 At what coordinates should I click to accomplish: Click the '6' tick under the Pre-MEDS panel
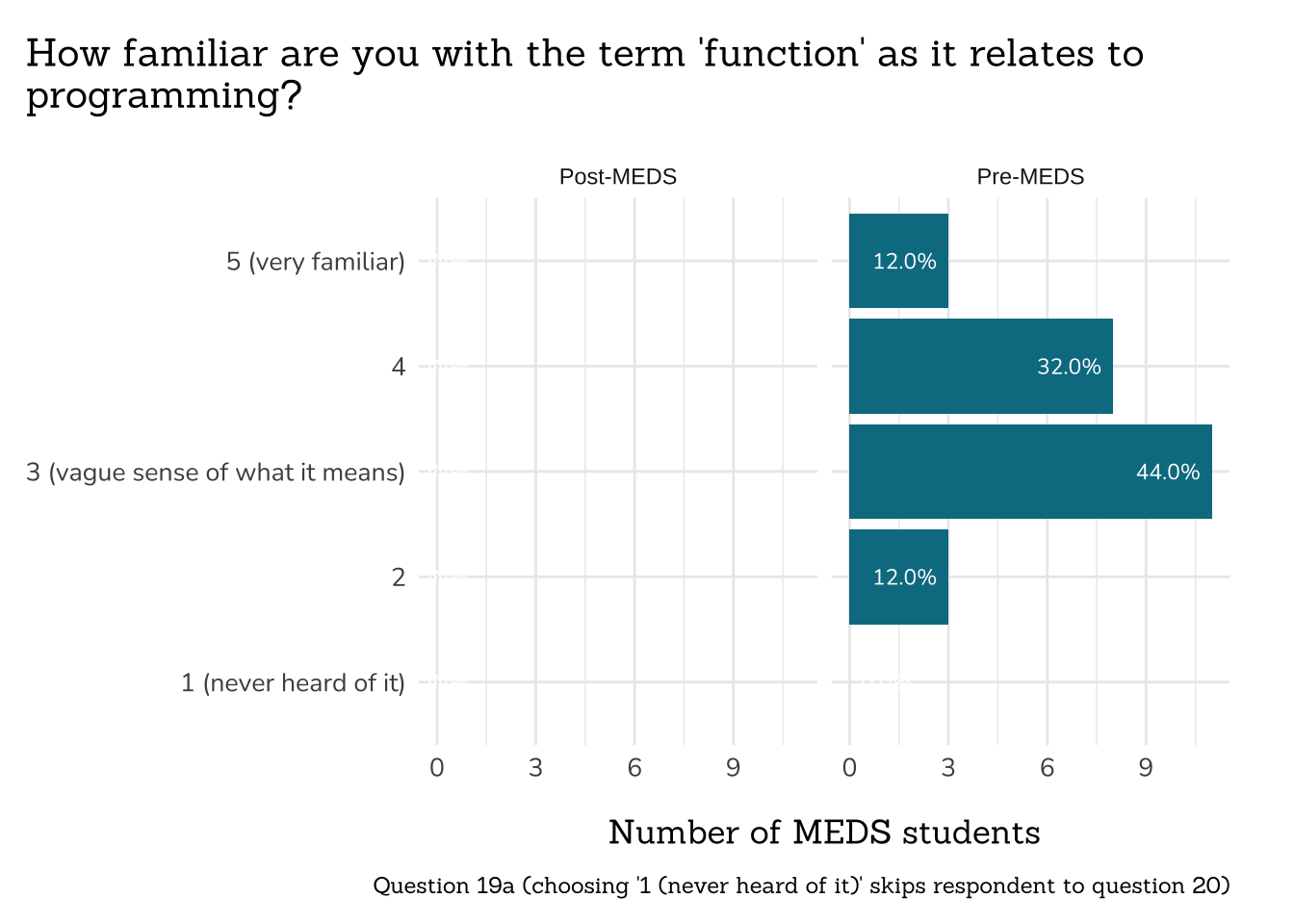pyautogui.click(x=1047, y=768)
